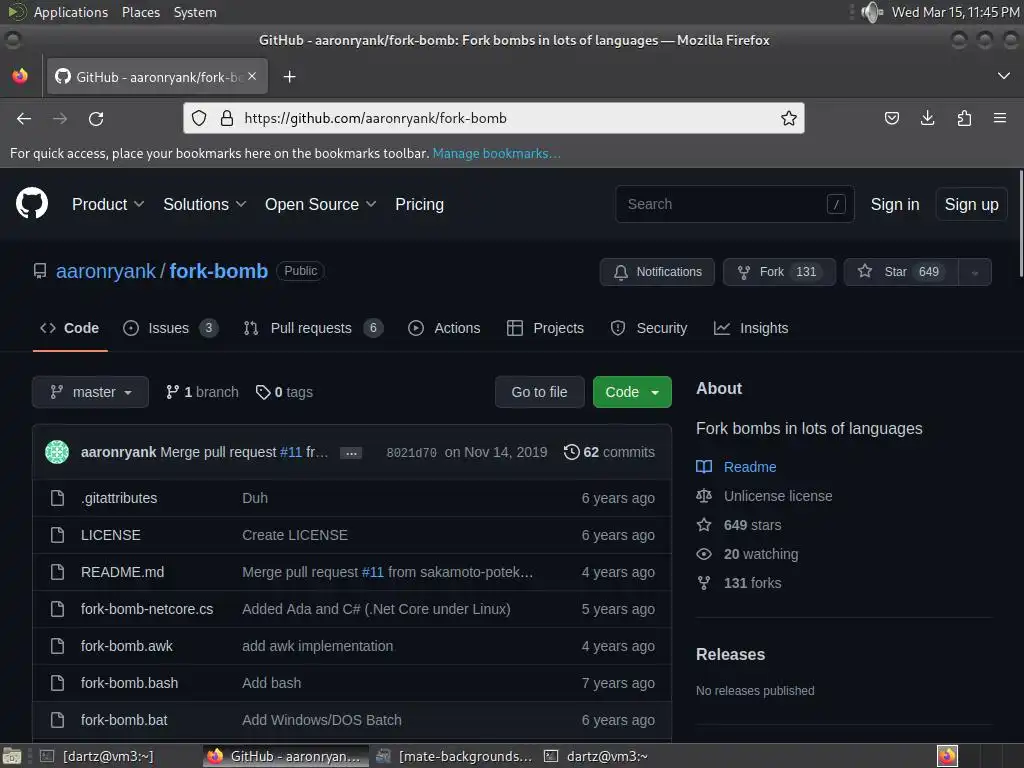
Task: Expand the Solutions navigation dropdown
Action: 204,204
